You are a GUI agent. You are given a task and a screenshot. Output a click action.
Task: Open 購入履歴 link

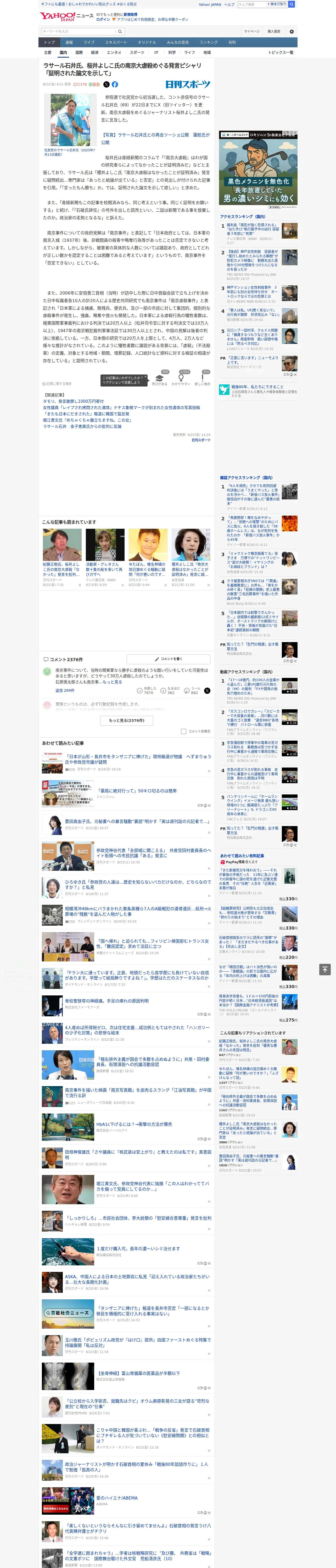tap(274, 32)
